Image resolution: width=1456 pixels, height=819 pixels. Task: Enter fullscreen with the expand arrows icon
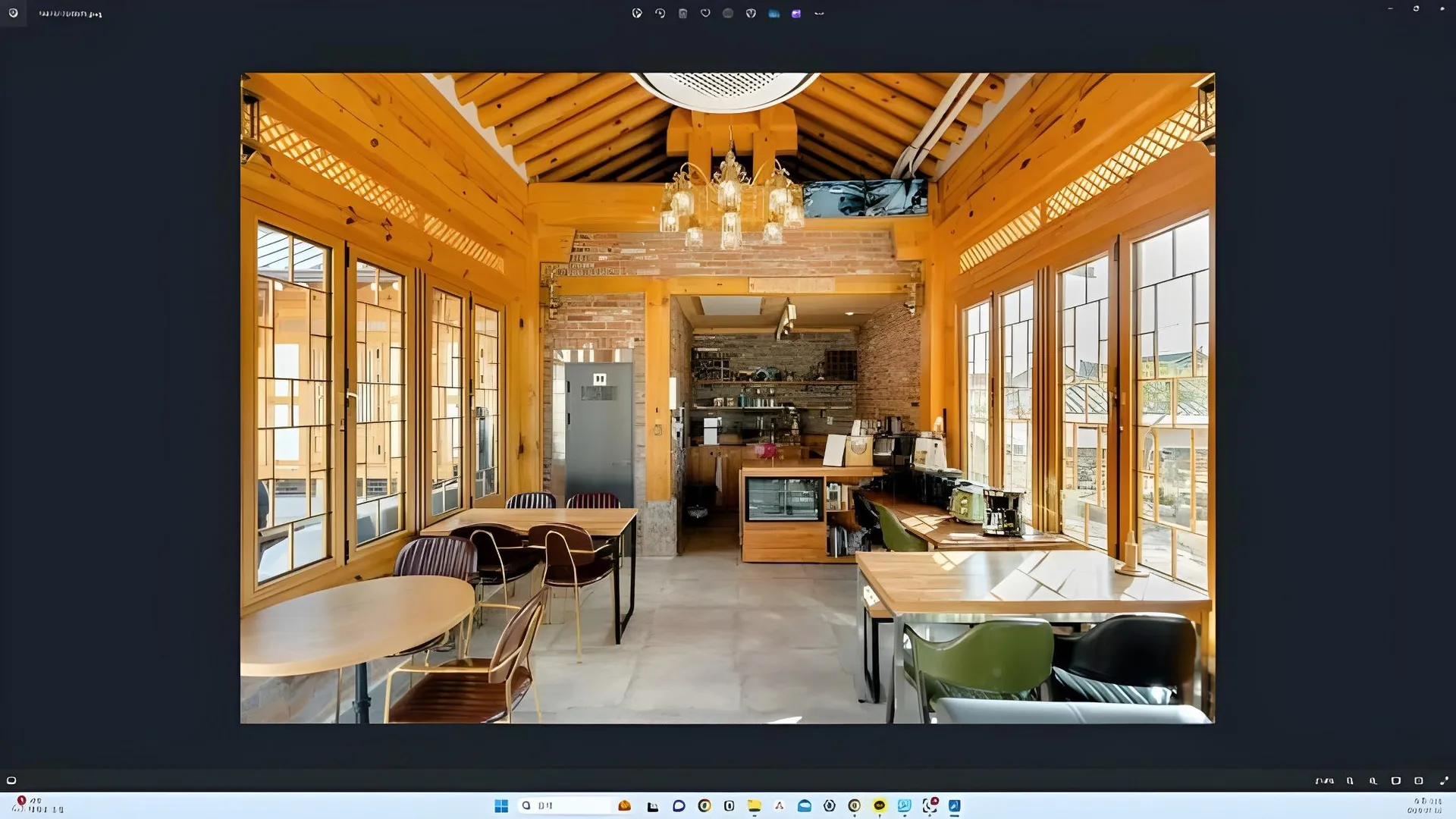(x=1444, y=780)
